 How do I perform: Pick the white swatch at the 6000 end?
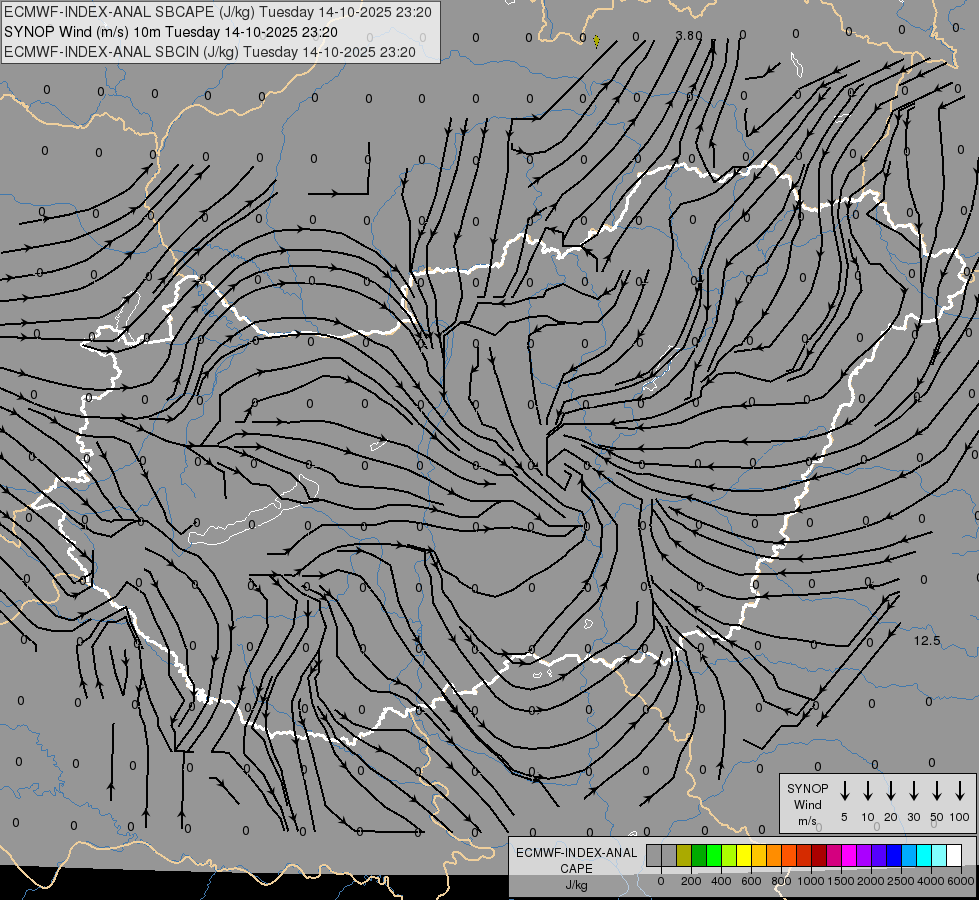[954, 855]
